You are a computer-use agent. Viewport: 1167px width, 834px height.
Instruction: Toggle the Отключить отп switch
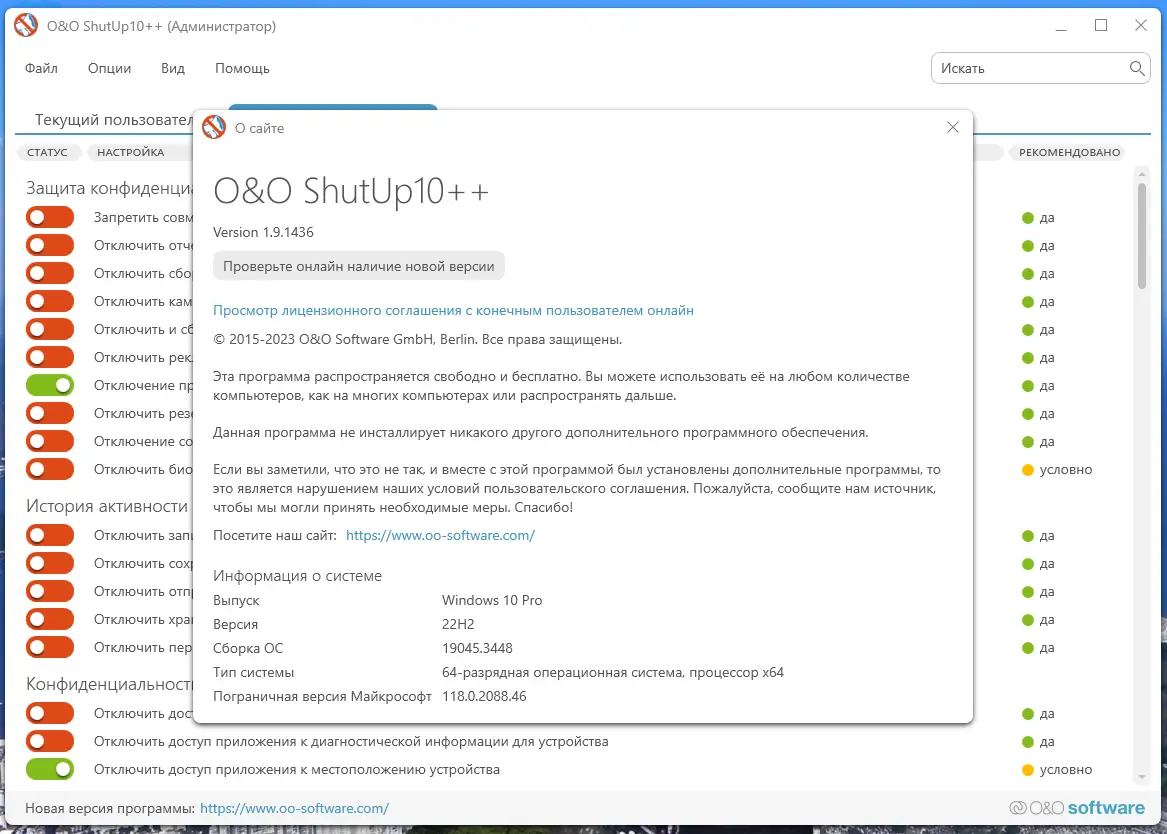coord(50,591)
